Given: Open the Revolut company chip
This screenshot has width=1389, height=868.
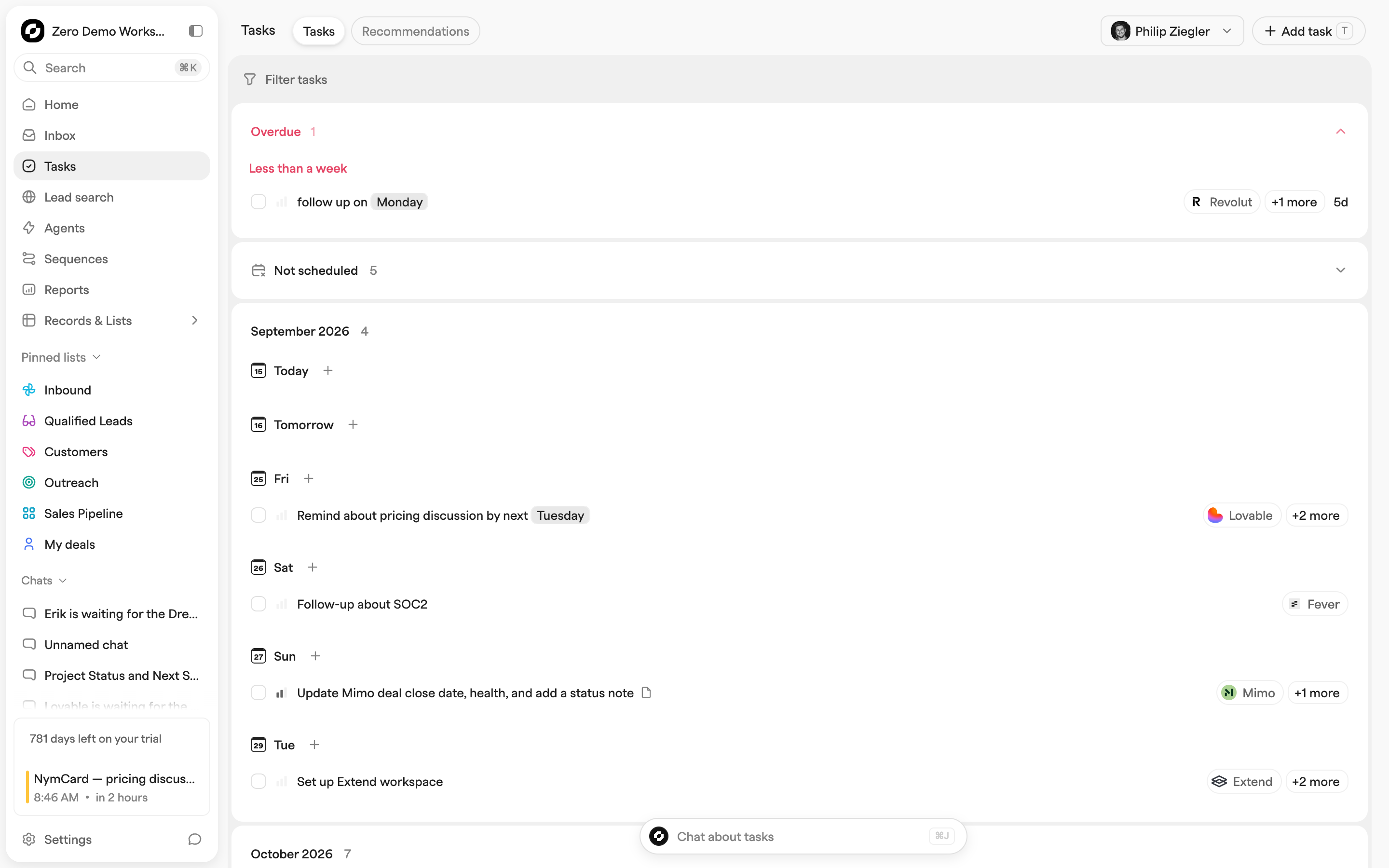Looking at the screenshot, I should pyautogui.click(x=1222, y=202).
